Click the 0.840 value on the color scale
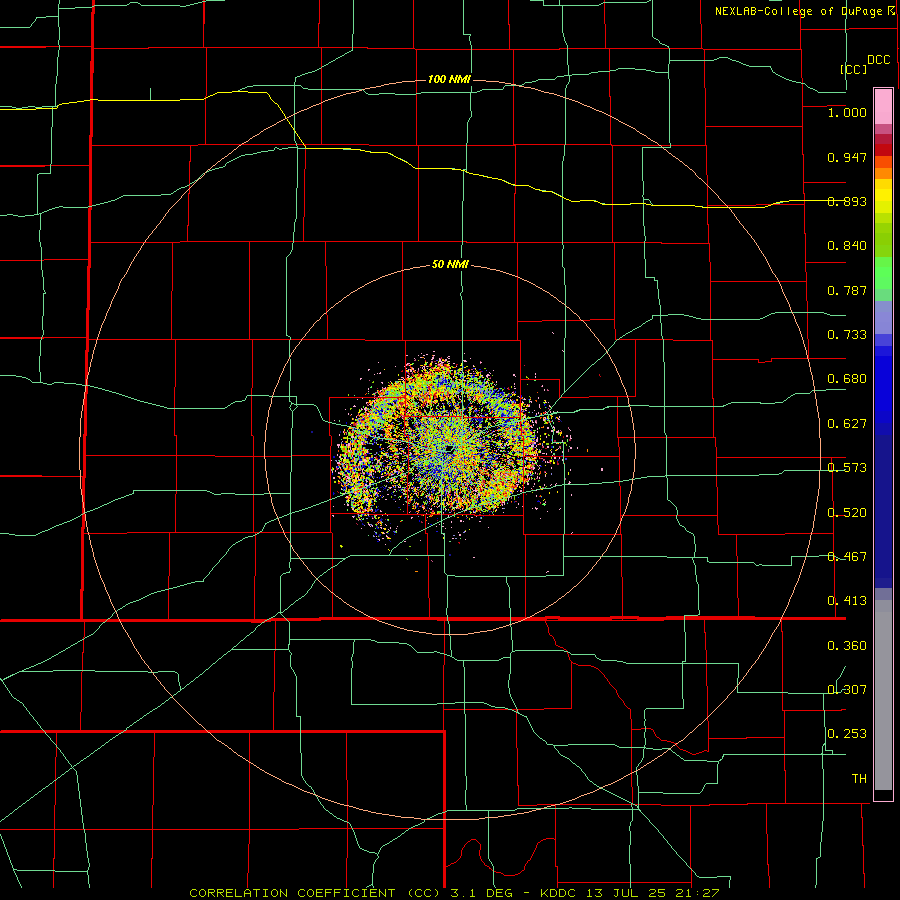 click(847, 246)
